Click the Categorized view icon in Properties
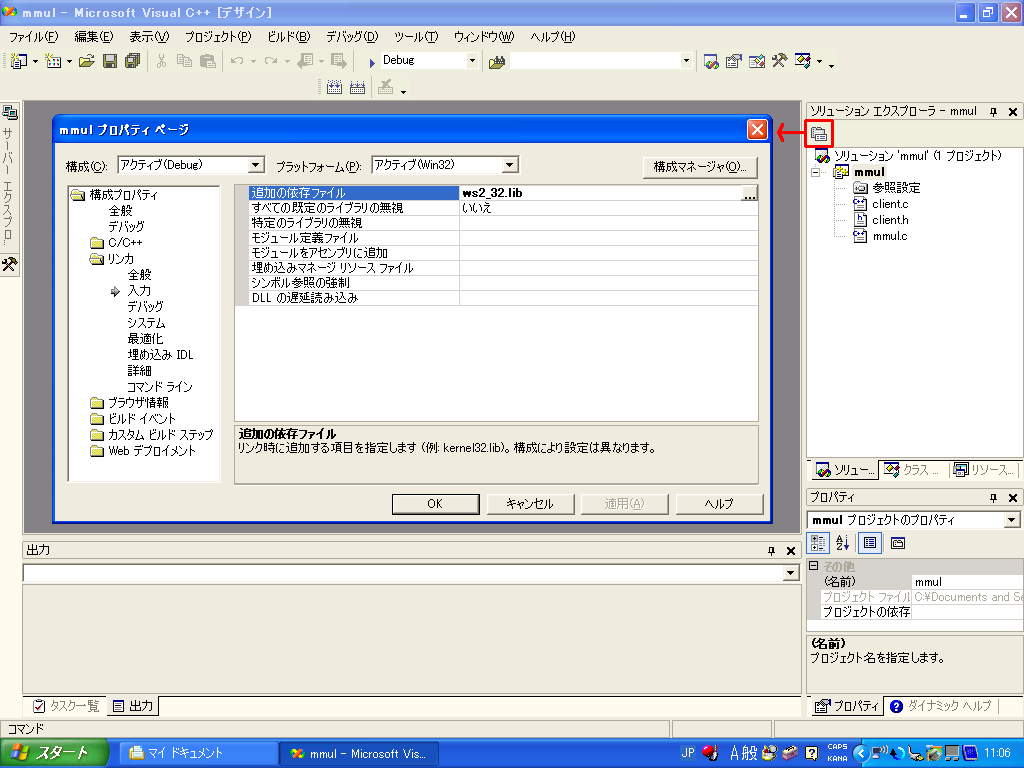This screenshot has height=768, width=1024. tap(818, 543)
